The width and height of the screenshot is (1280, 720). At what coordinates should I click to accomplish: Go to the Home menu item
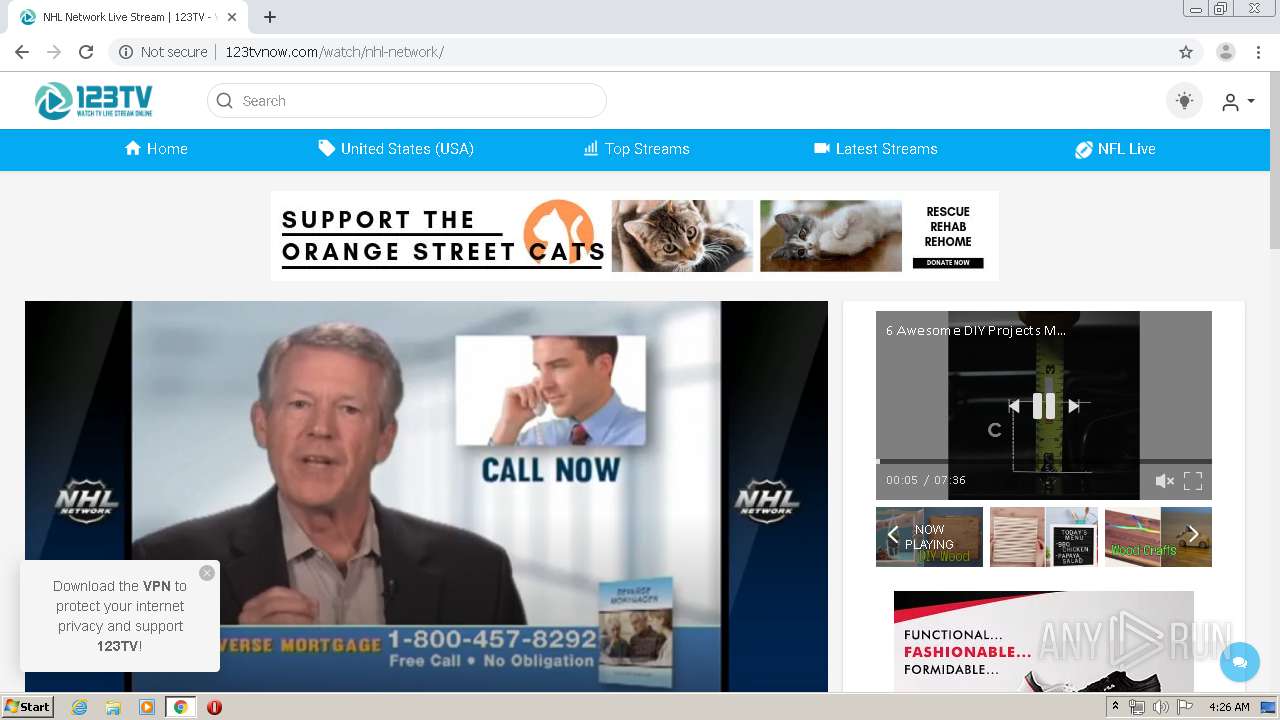click(156, 149)
